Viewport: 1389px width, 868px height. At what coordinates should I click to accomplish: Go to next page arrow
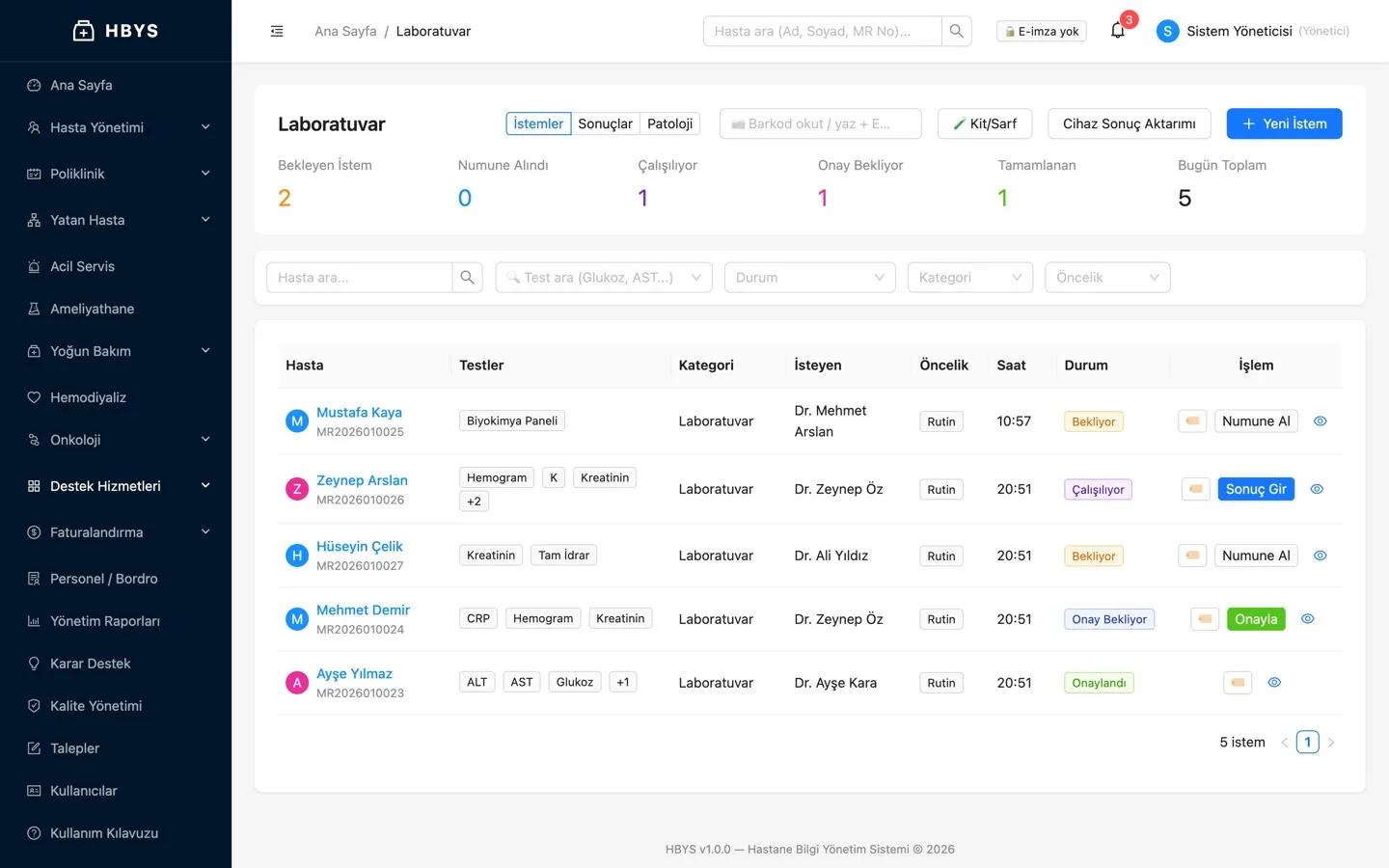click(1331, 743)
